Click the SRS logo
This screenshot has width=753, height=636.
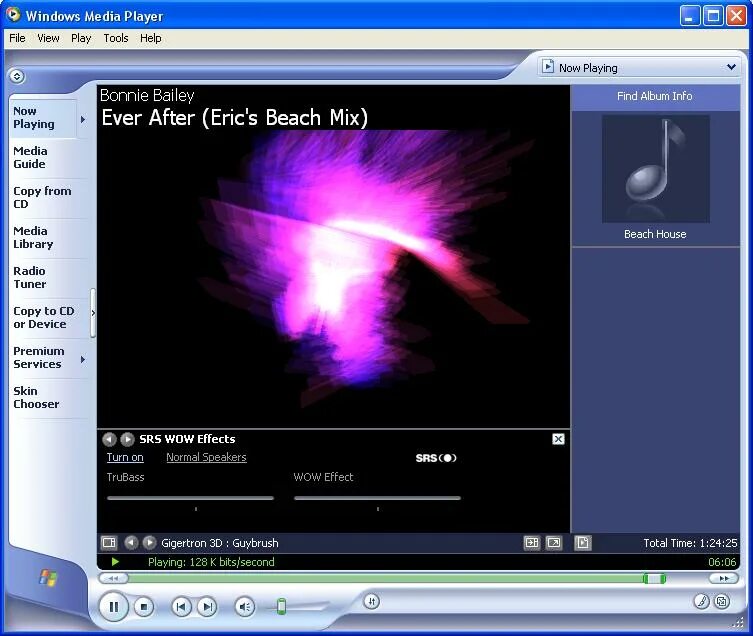pos(436,458)
